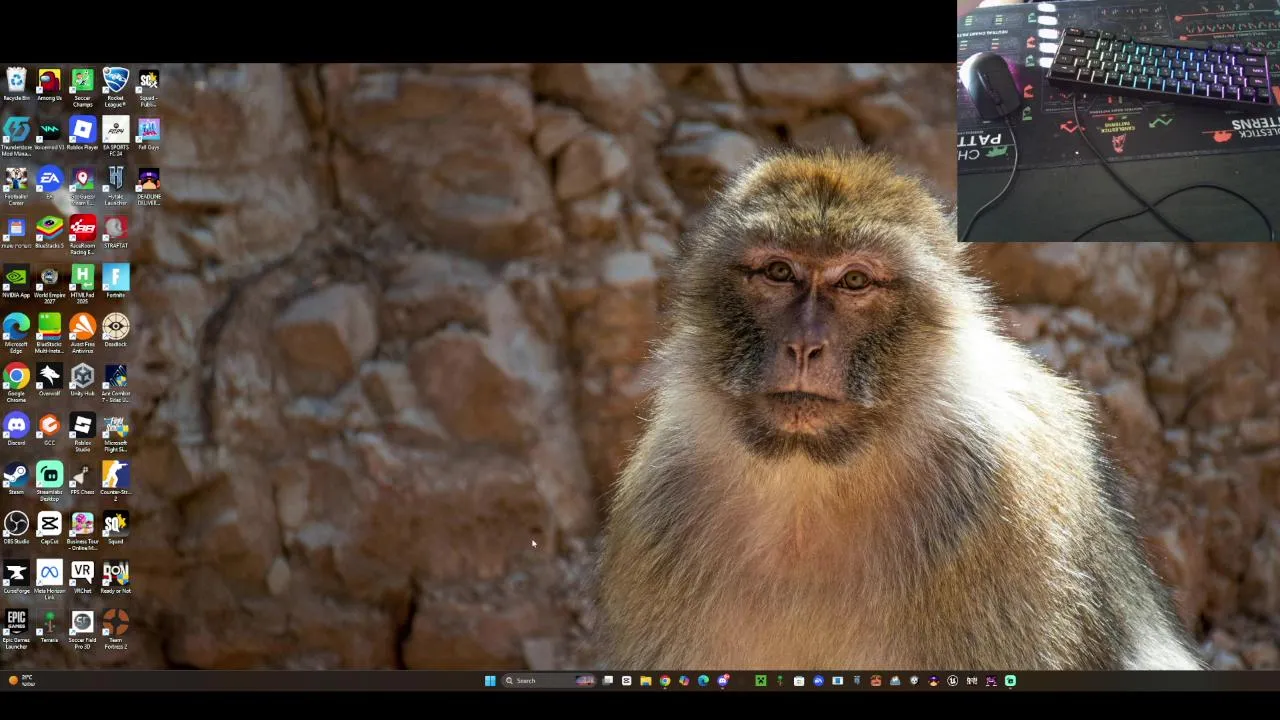Open the Deadlock desktop shortcut
Viewport: 1280px width, 720px height.
[115, 330]
